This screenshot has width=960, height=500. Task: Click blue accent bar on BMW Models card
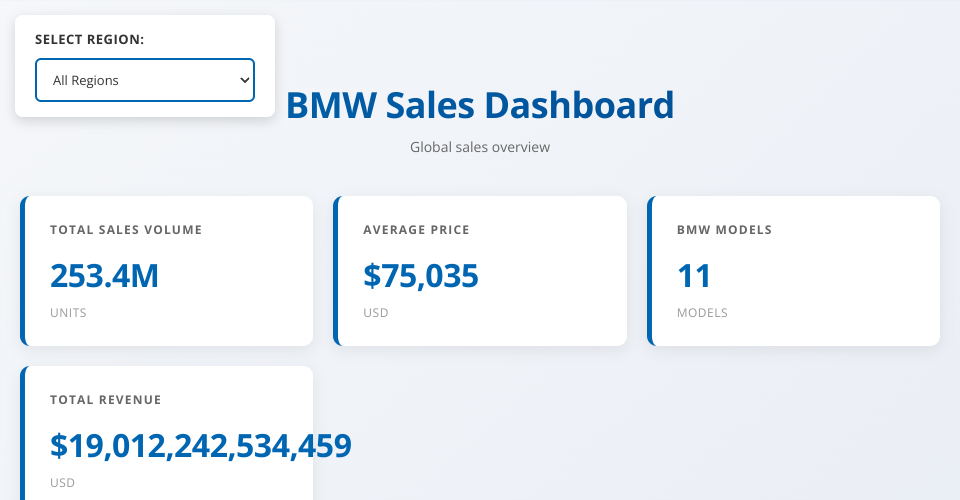coord(649,271)
